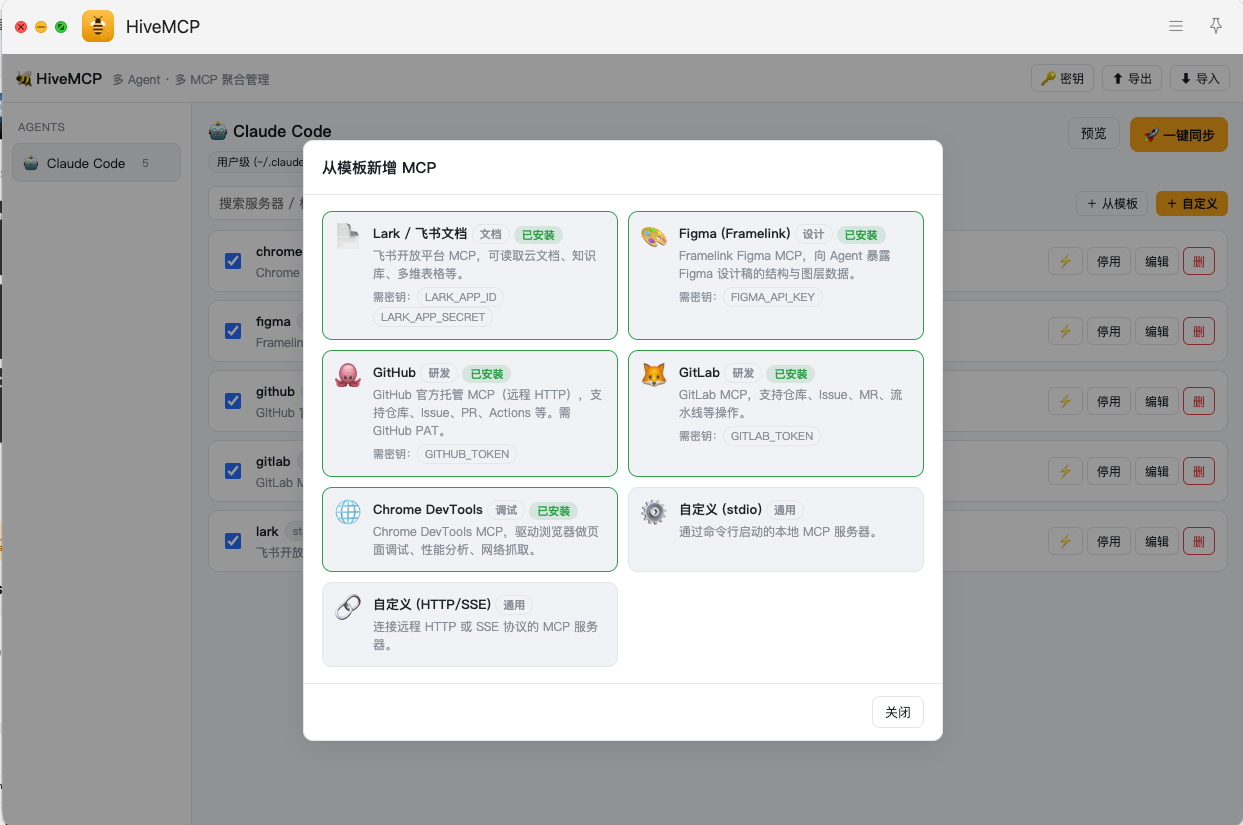The width and height of the screenshot is (1243, 825).
Task: Click 停用 for the gitlab server
Action: (1109, 471)
